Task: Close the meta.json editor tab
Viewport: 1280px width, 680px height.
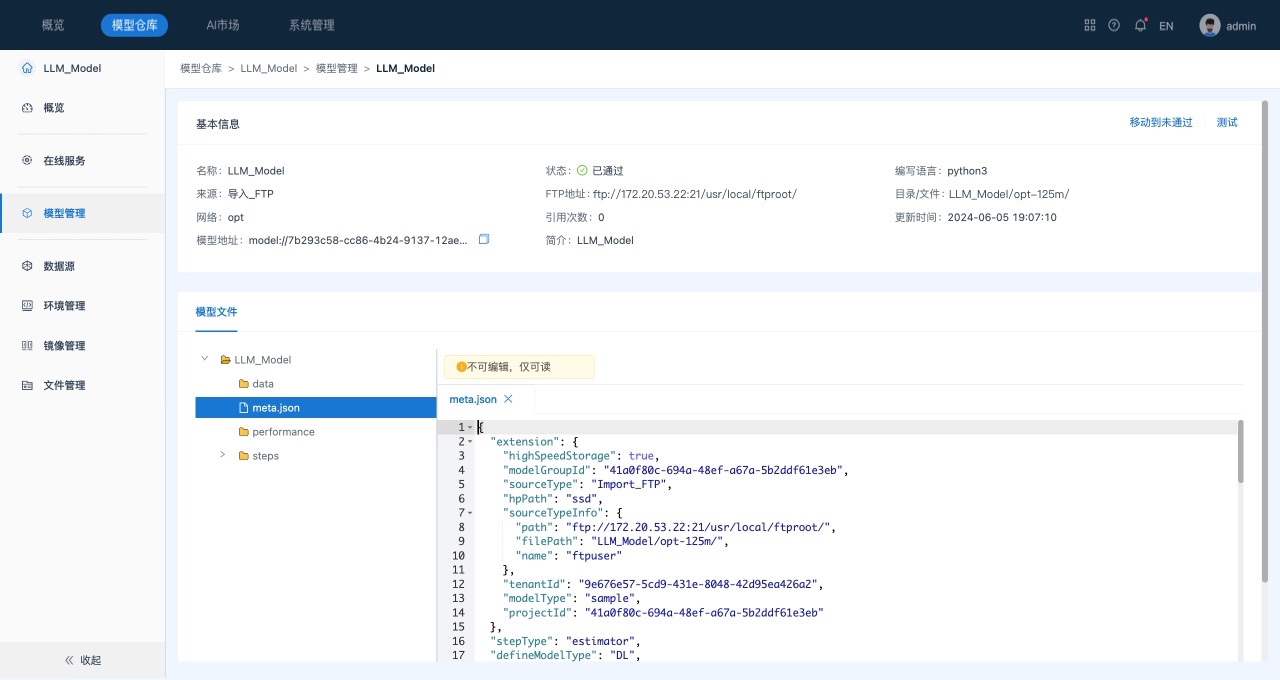Action: click(x=508, y=399)
